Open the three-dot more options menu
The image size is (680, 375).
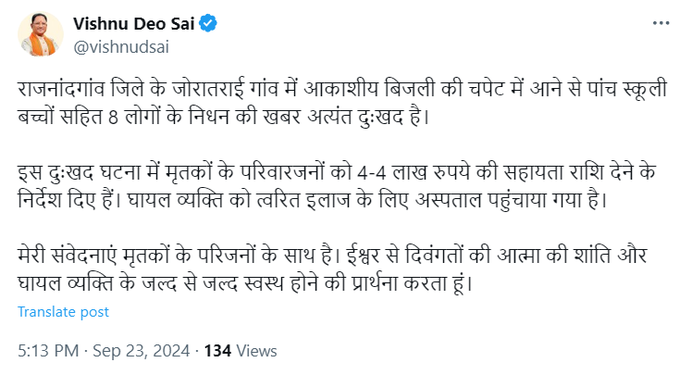661,23
